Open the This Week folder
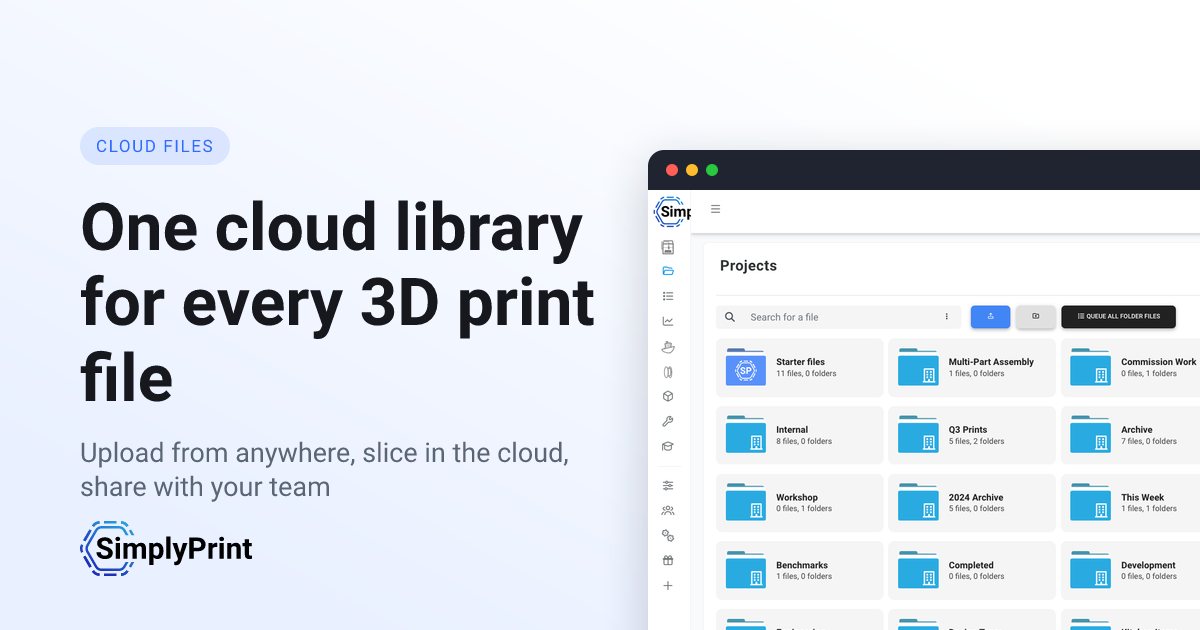Viewport: 1200px width, 630px height. (x=1130, y=503)
